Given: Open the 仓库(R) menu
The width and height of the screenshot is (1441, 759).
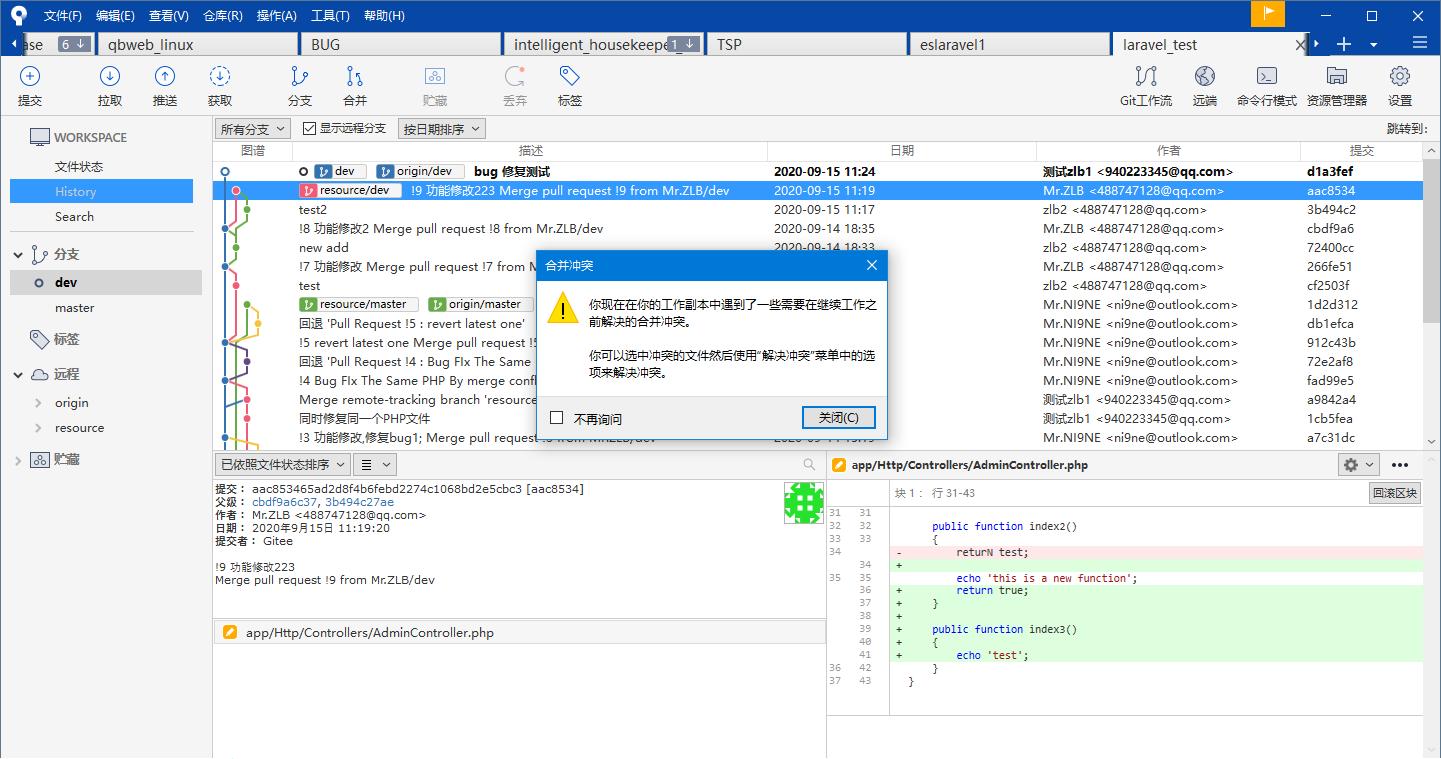Looking at the screenshot, I should pos(222,16).
